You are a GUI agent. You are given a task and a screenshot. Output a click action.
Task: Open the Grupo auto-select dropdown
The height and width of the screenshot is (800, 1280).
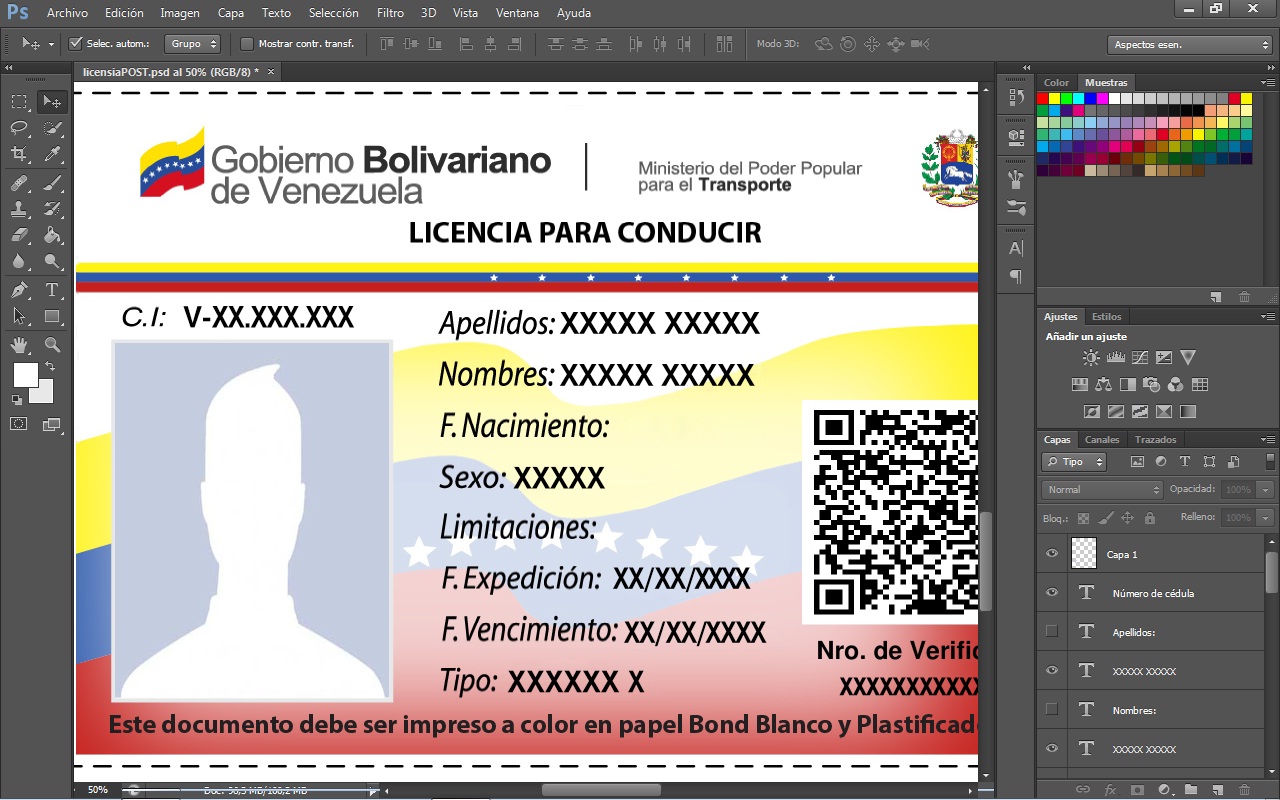coord(193,44)
